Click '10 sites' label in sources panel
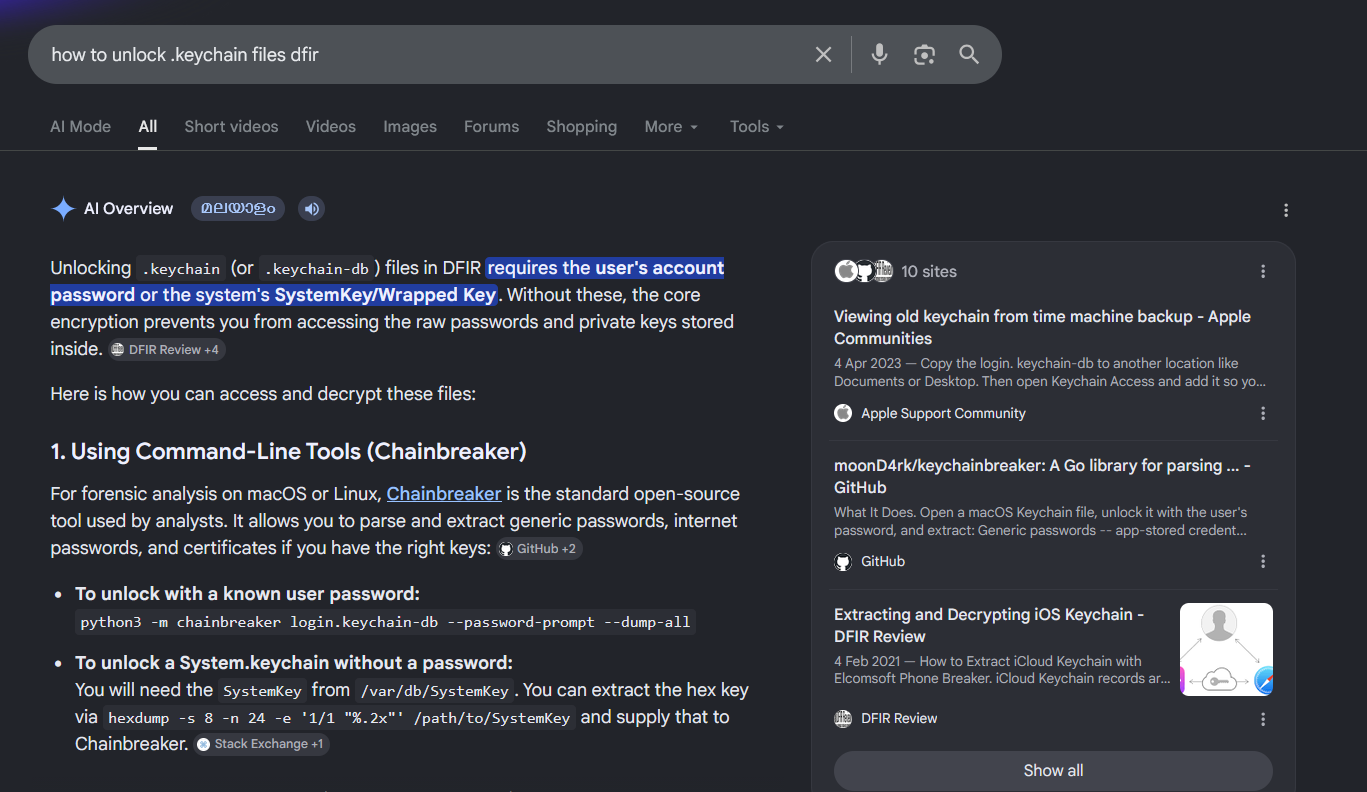Image resolution: width=1367 pixels, height=792 pixels. pyautogui.click(x=929, y=271)
